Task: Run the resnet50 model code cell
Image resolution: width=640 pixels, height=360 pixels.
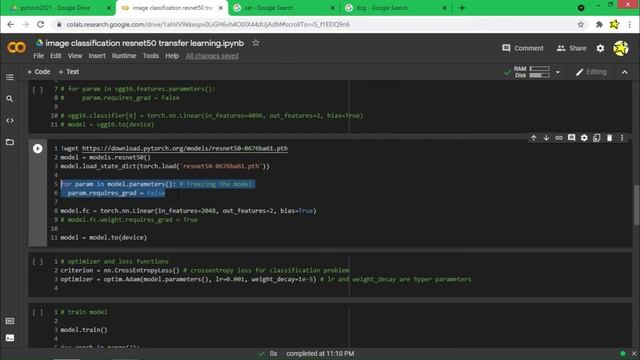Action: (38, 149)
